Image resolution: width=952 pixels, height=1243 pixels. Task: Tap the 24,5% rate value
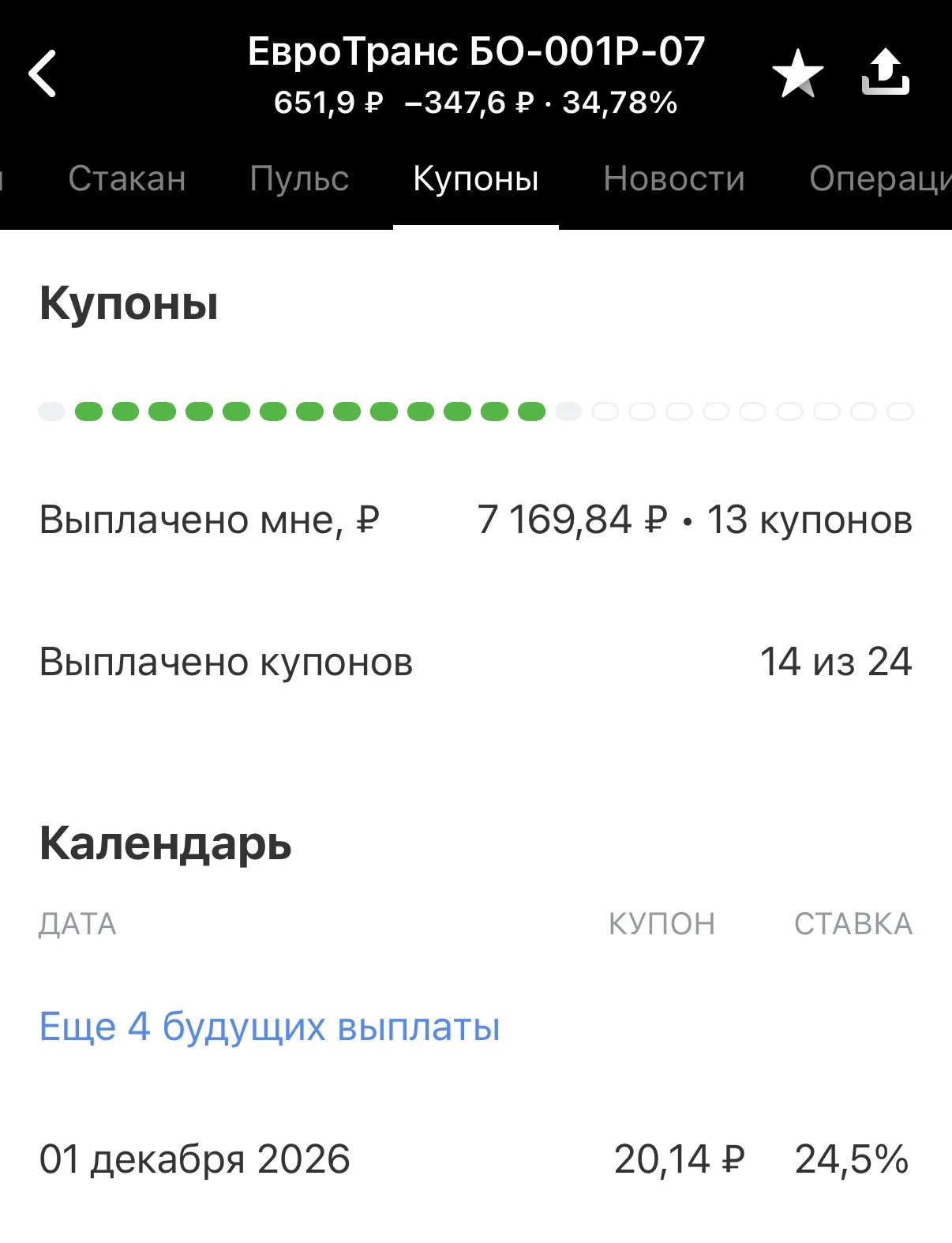(852, 1159)
